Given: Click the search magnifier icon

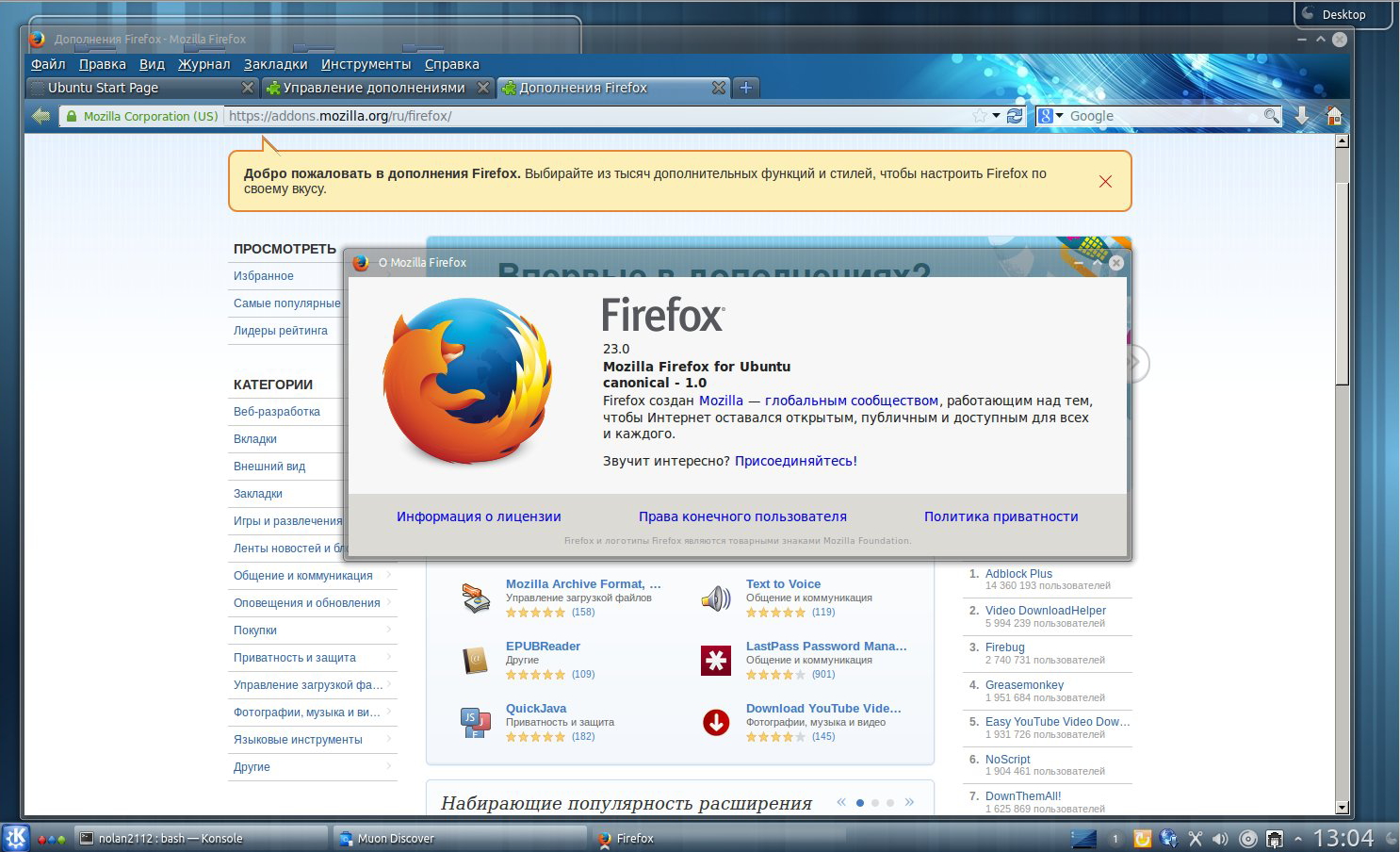Looking at the screenshot, I should point(1272,116).
